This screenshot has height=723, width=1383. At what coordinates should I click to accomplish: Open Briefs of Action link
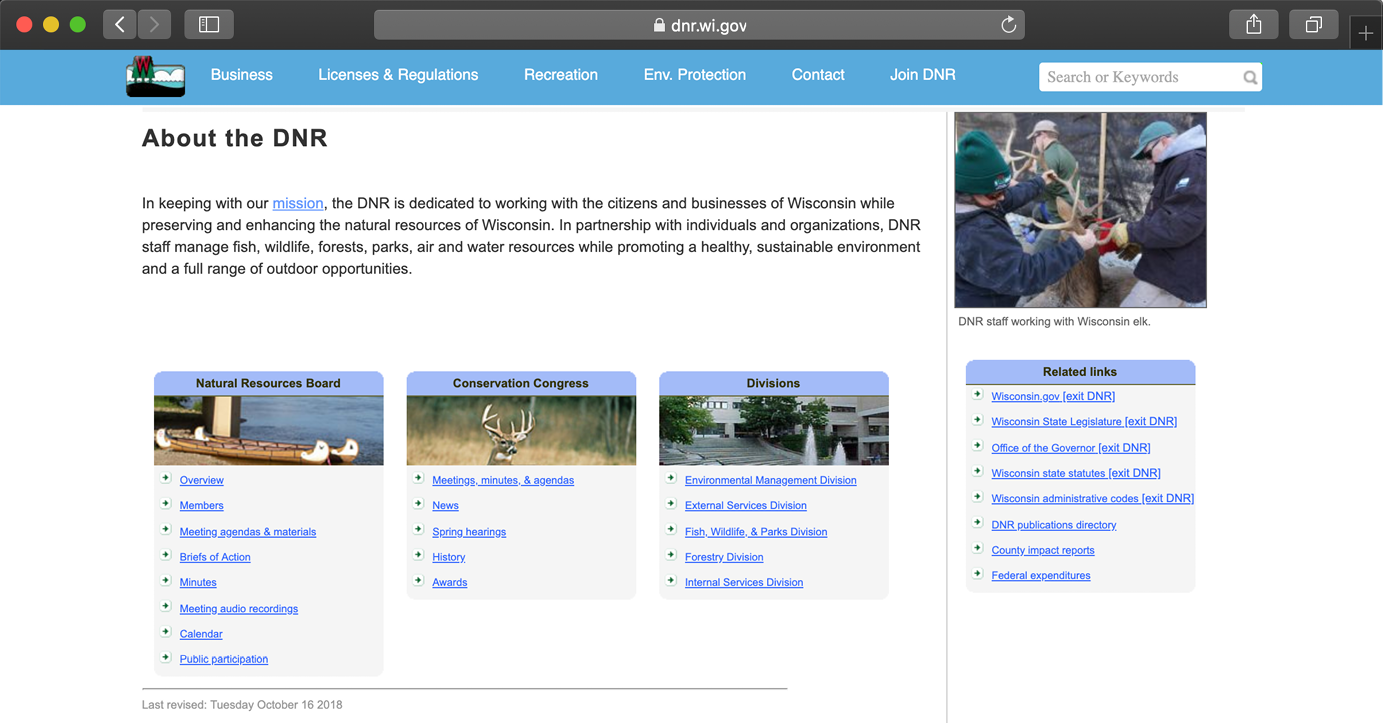215,557
